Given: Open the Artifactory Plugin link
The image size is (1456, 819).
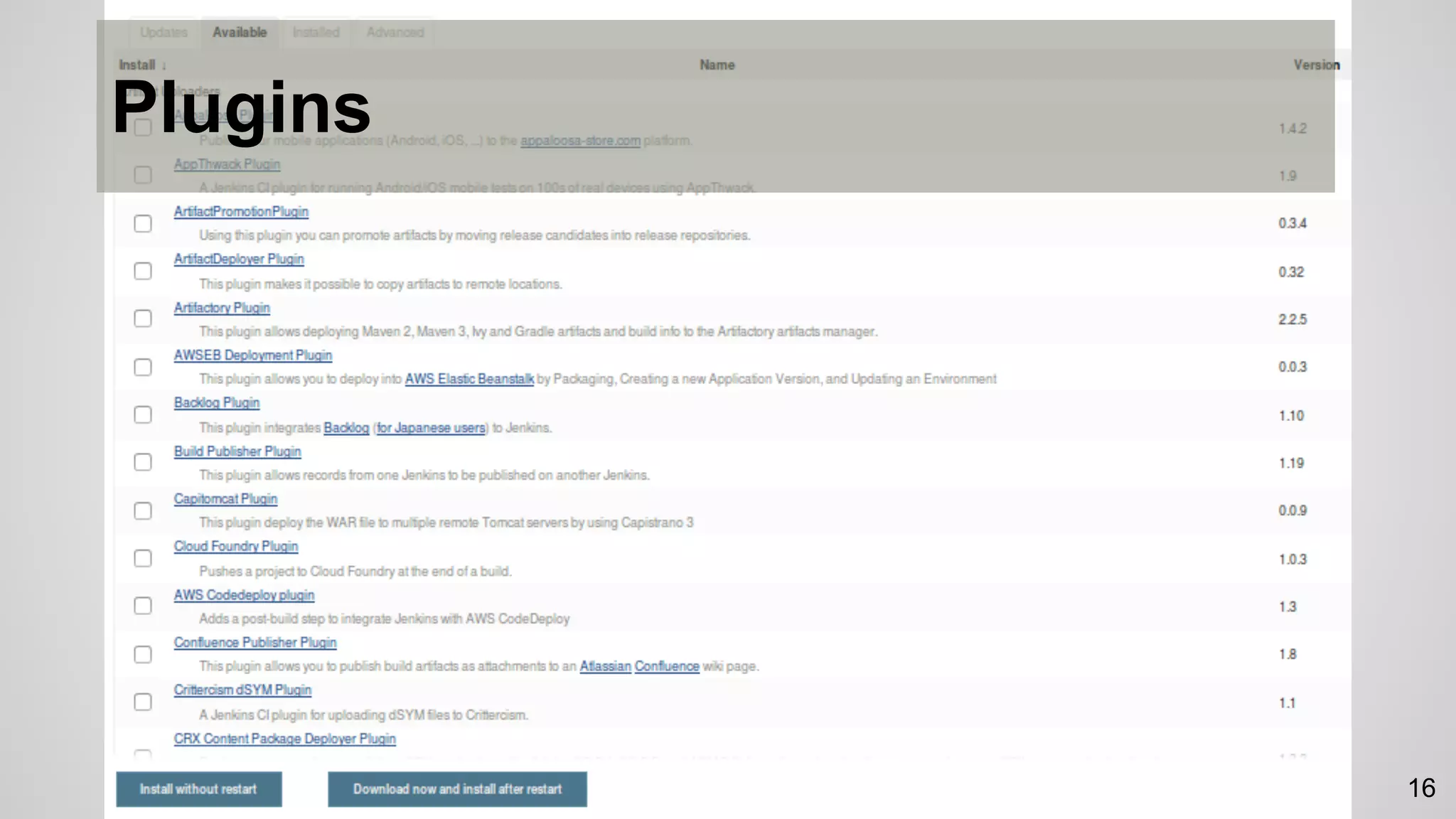Looking at the screenshot, I should pos(222,308).
